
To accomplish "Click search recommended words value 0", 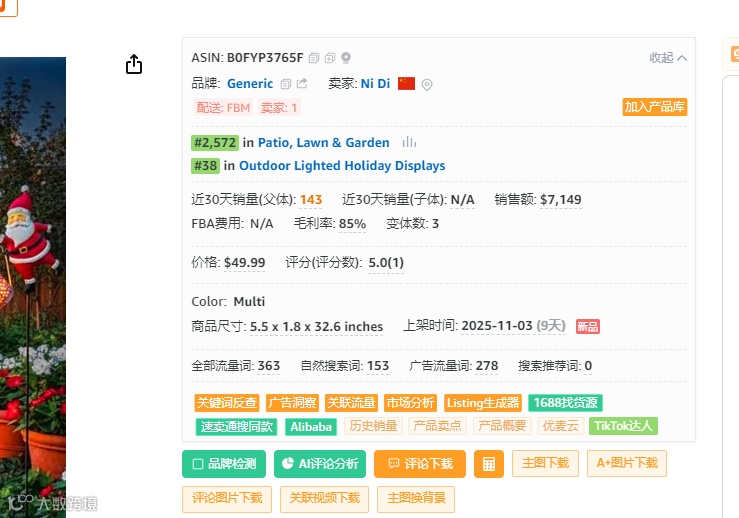I will pyautogui.click(x=588, y=366).
